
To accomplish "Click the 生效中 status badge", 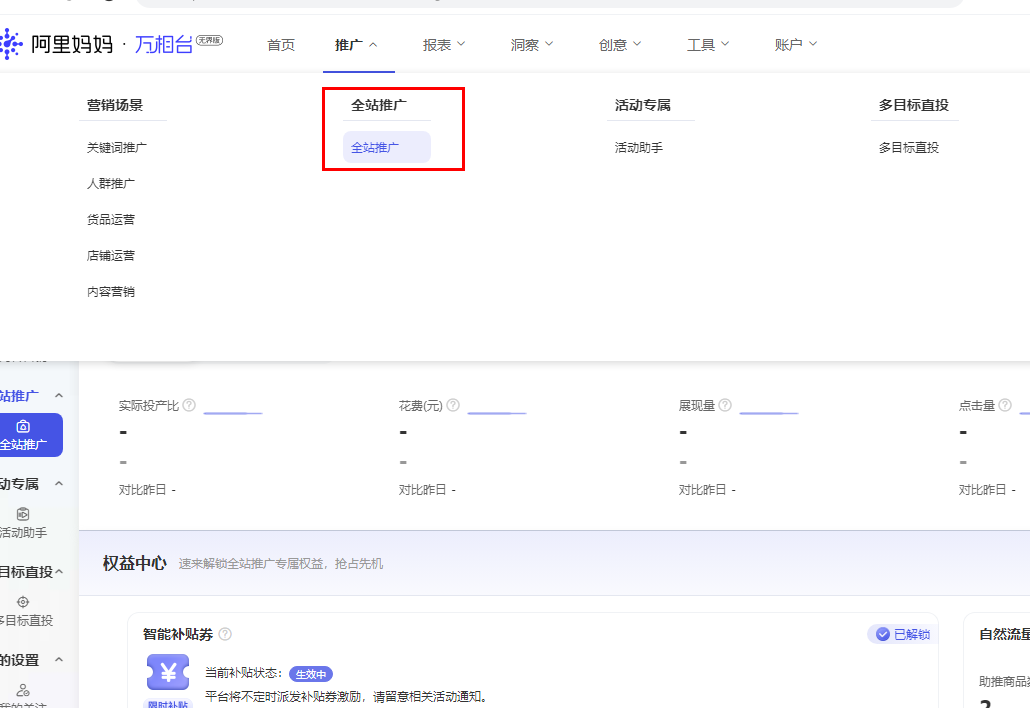I will coord(310,674).
